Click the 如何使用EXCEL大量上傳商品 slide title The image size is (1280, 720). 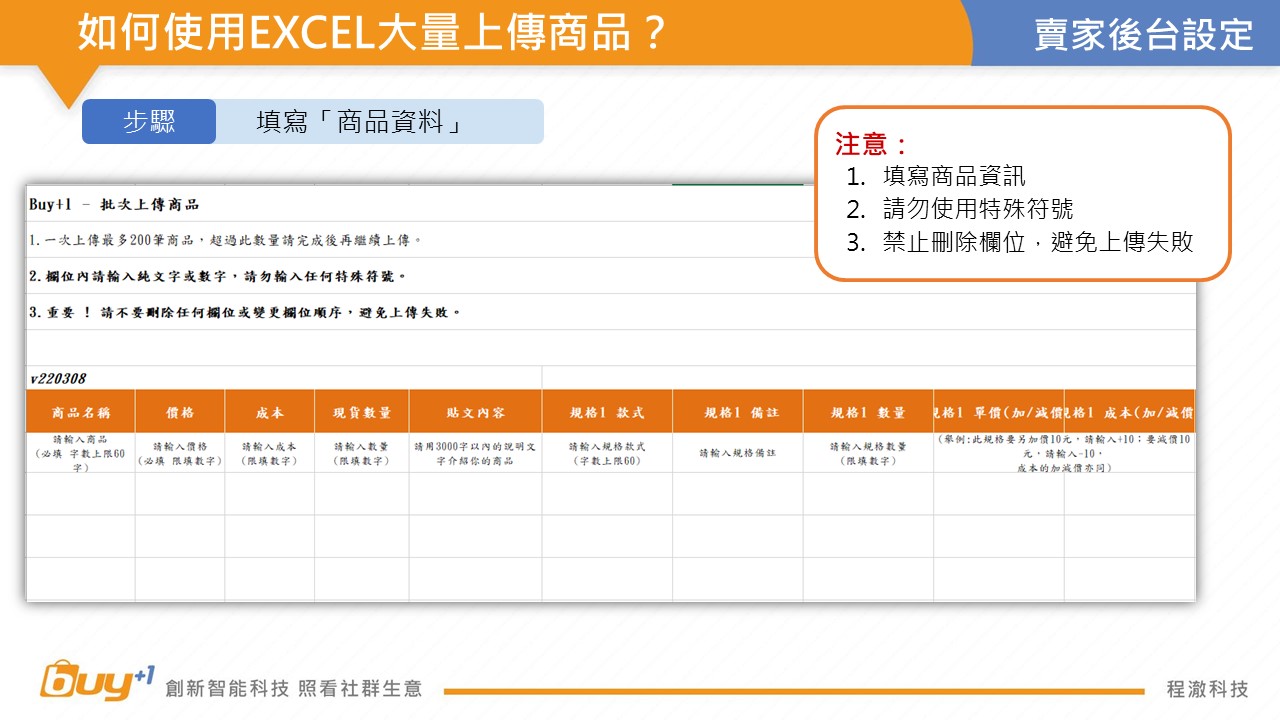[372, 32]
